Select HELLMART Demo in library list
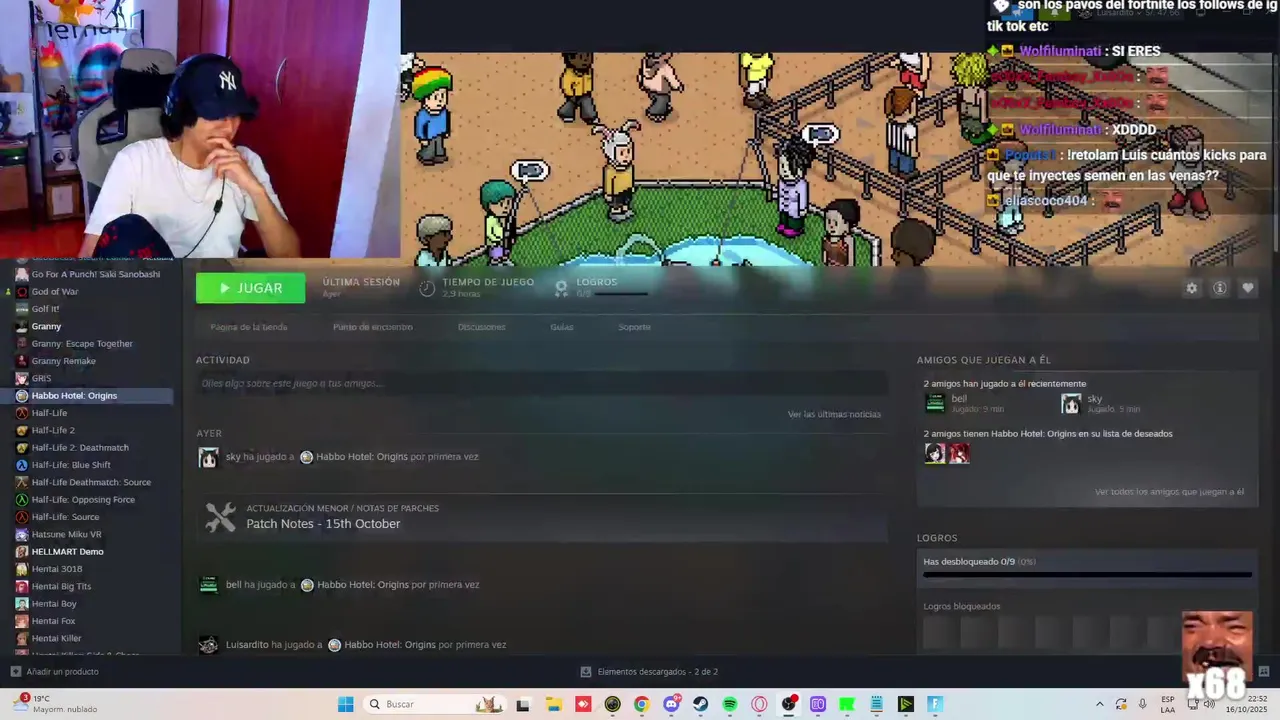This screenshot has width=1280, height=720. pyautogui.click(x=67, y=552)
